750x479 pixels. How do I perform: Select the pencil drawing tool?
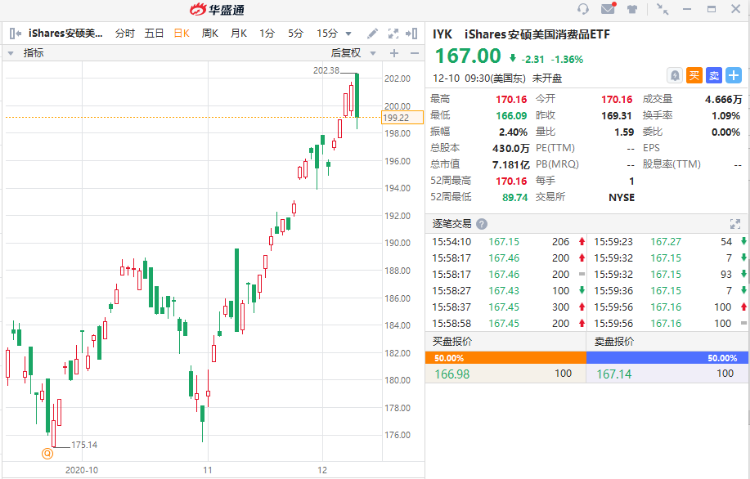click(x=372, y=33)
